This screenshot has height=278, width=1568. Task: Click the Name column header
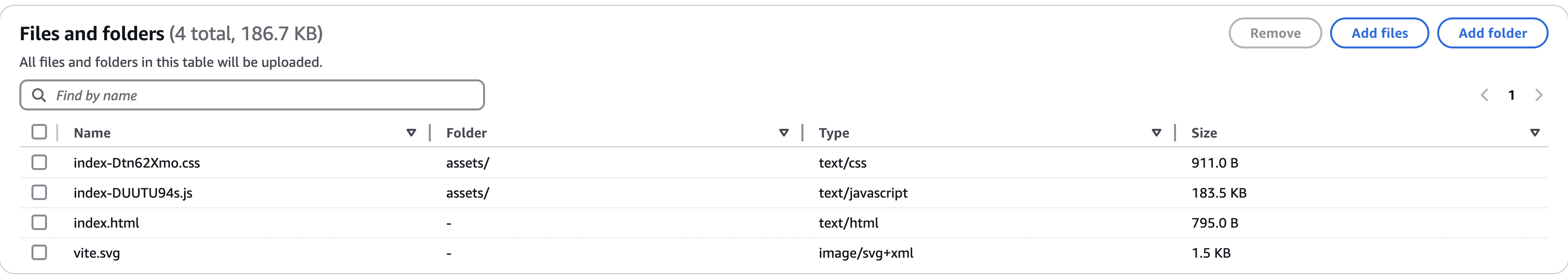92,133
